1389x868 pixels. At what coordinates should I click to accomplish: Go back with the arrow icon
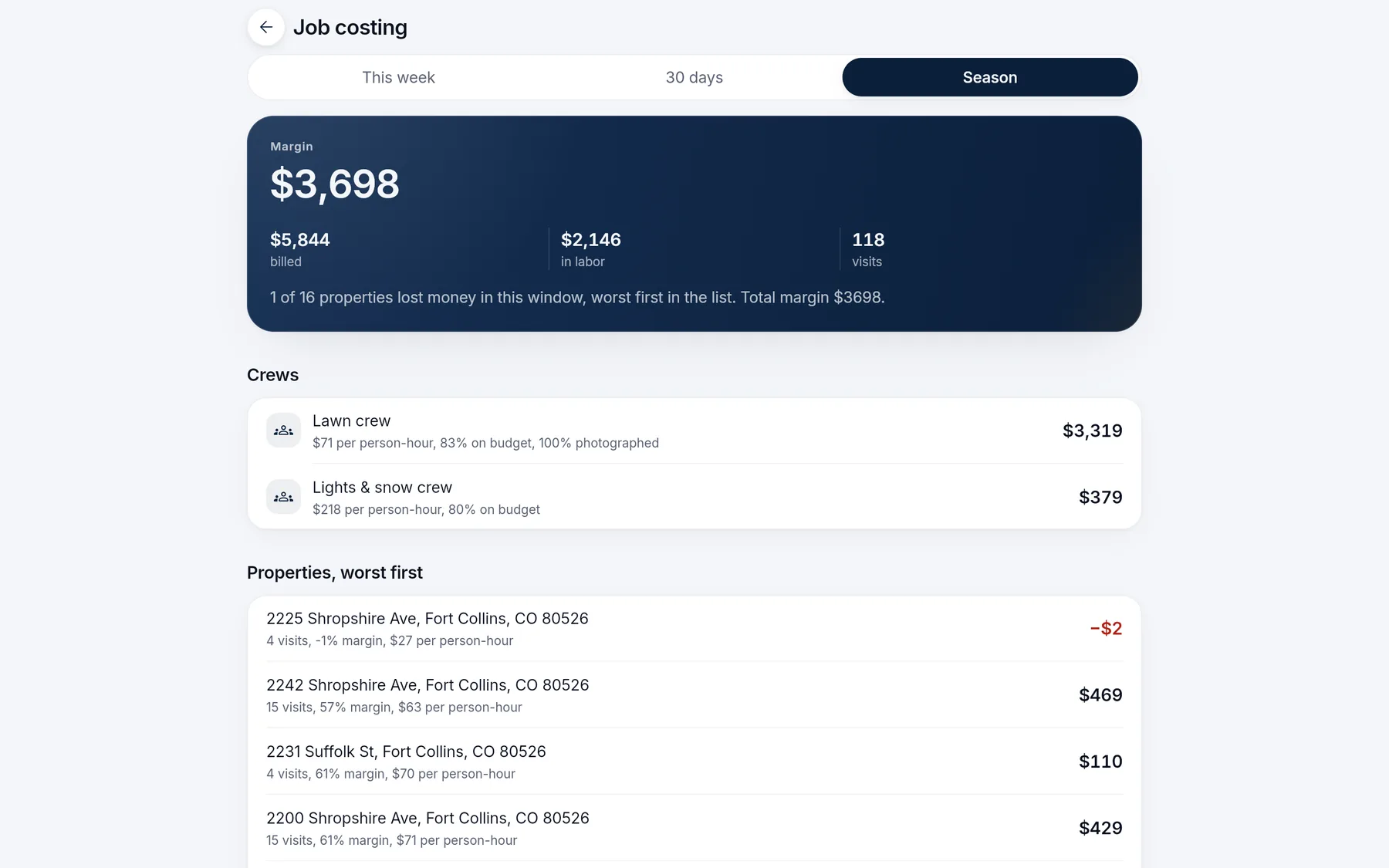(x=266, y=27)
